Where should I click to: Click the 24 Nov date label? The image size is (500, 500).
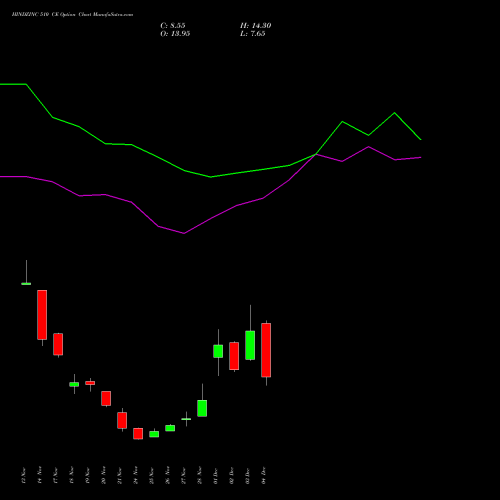click(136, 475)
